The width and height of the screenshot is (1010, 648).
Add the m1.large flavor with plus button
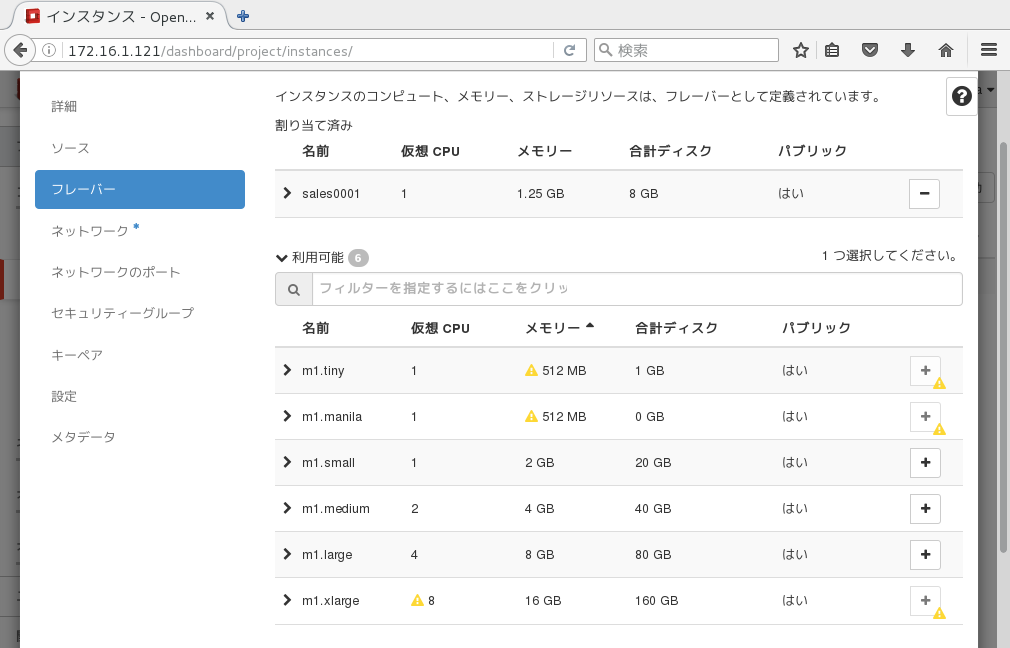tap(925, 554)
